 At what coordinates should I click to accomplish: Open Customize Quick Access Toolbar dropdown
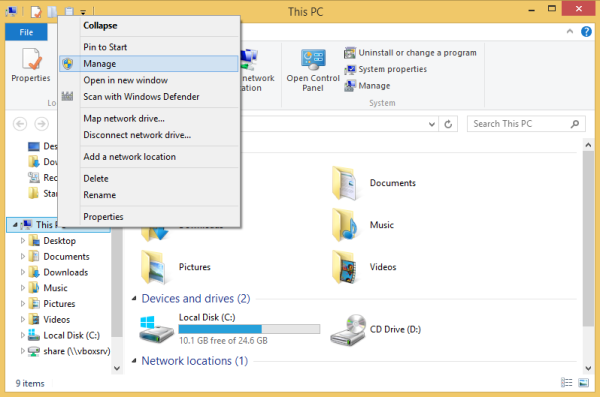83,13
